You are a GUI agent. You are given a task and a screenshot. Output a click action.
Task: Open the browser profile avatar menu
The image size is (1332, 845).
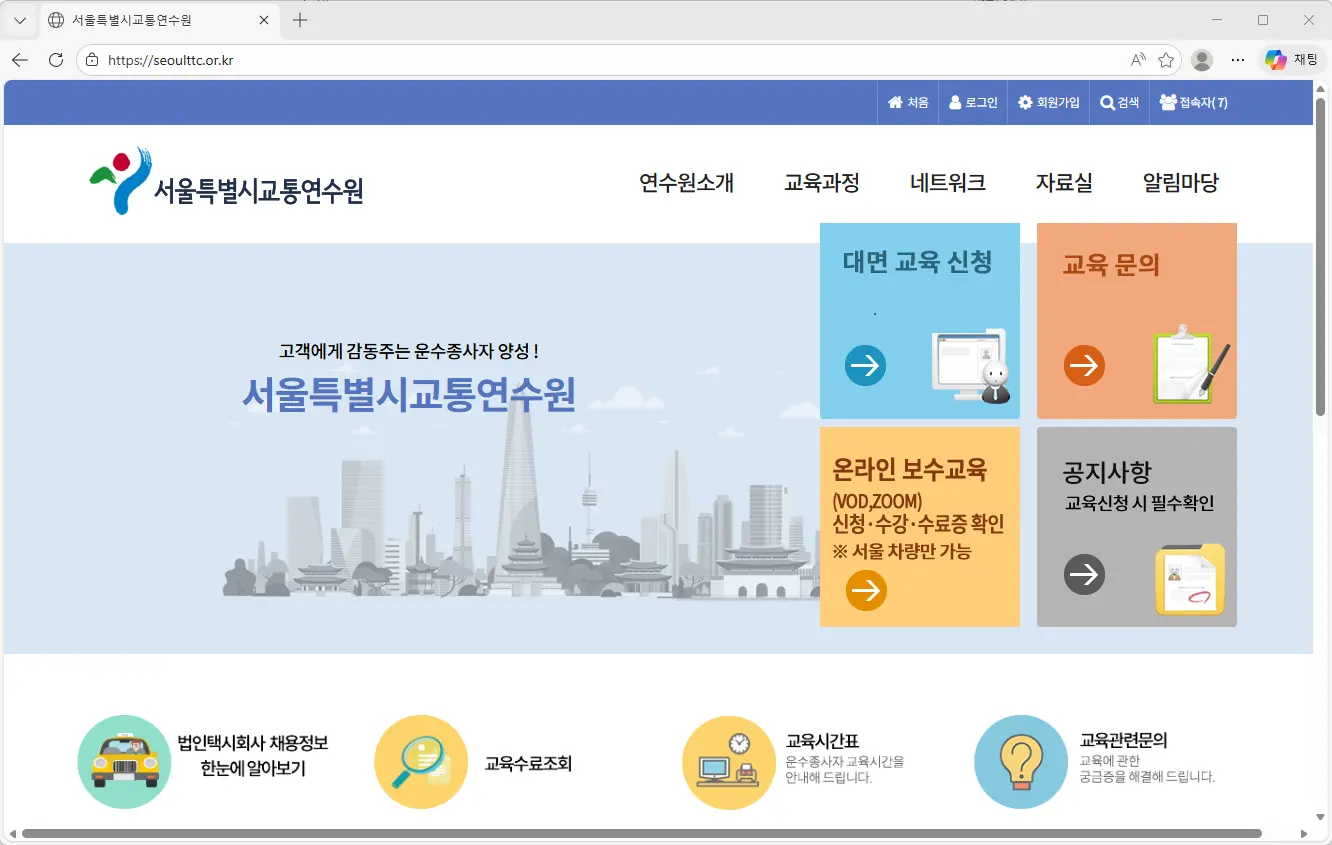coord(1201,59)
